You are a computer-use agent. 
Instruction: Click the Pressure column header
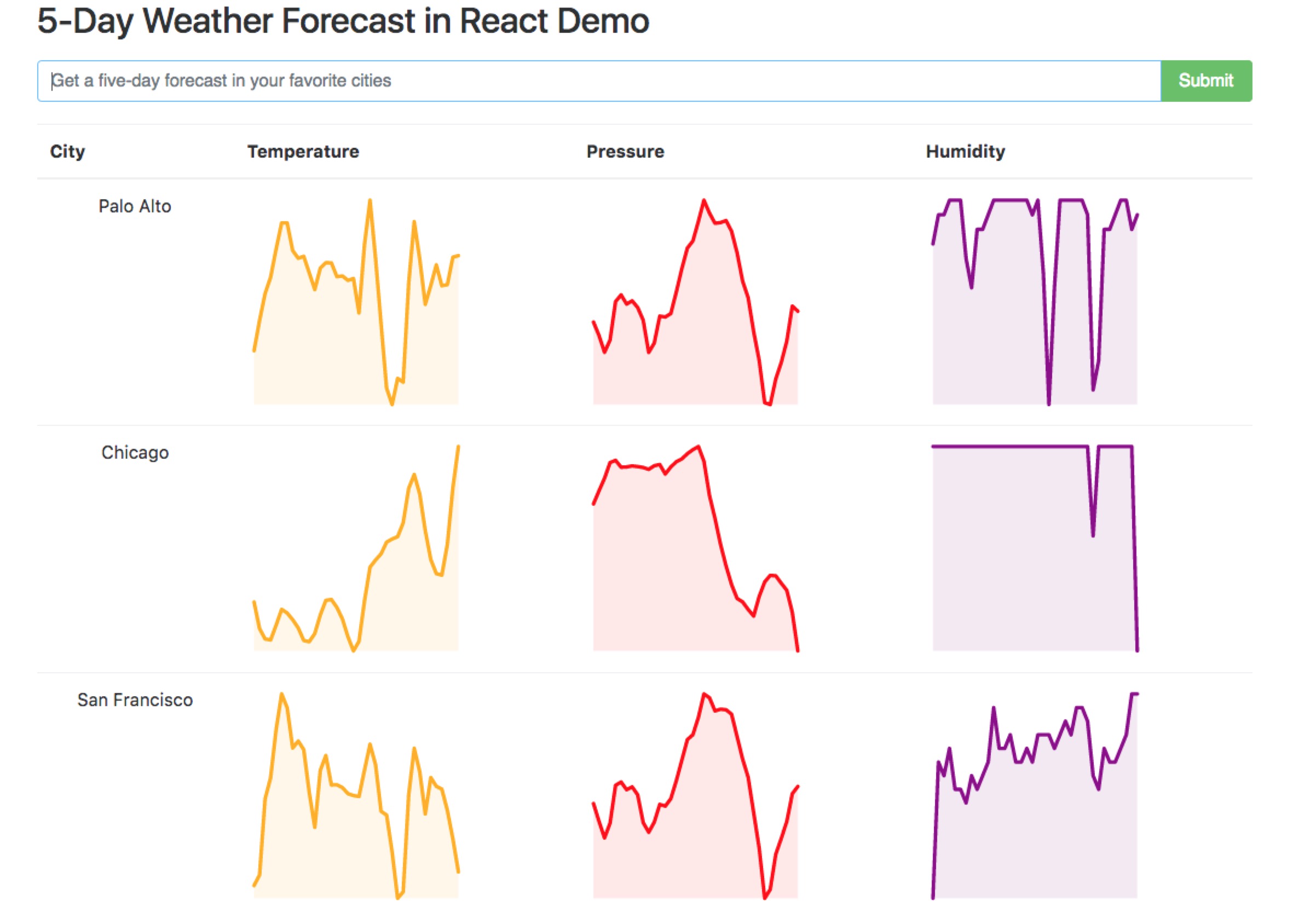(625, 151)
